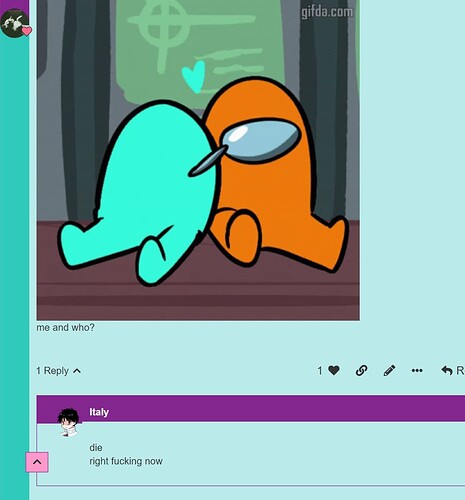Click the like count number 1
The width and height of the screenshot is (465, 500).
pyautogui.click(x=320, y=371)
